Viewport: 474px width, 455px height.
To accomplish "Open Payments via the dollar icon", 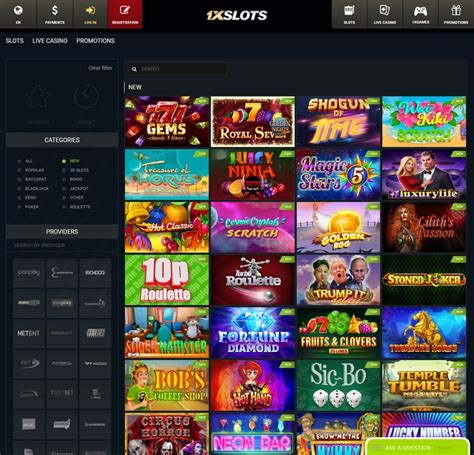I will pos(55,10).
